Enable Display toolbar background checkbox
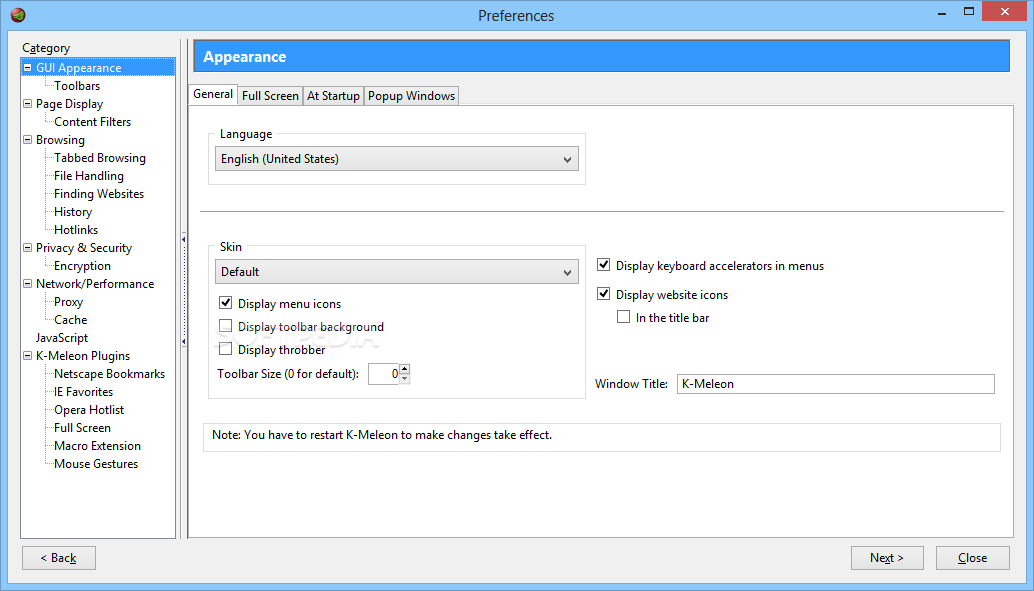The image size is (1034, 591). point(226,326)
